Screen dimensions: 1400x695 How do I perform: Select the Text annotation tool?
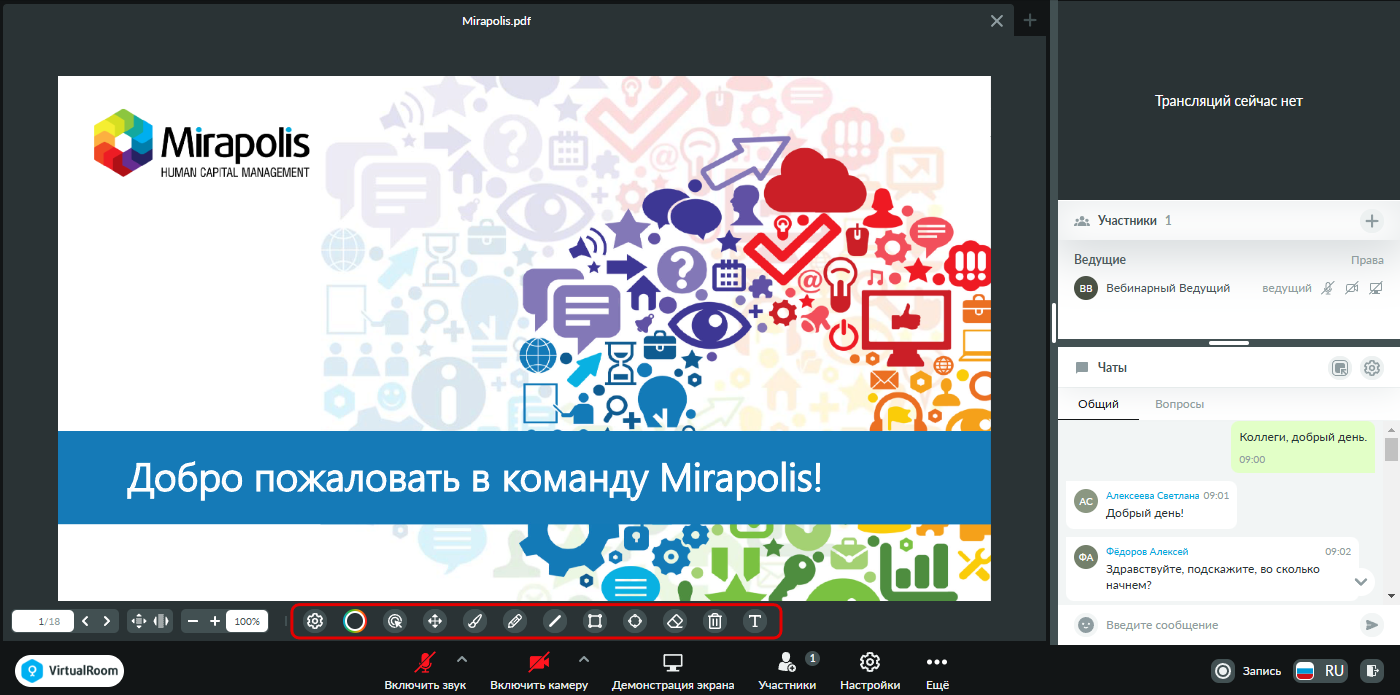click(x=755, y=621)
